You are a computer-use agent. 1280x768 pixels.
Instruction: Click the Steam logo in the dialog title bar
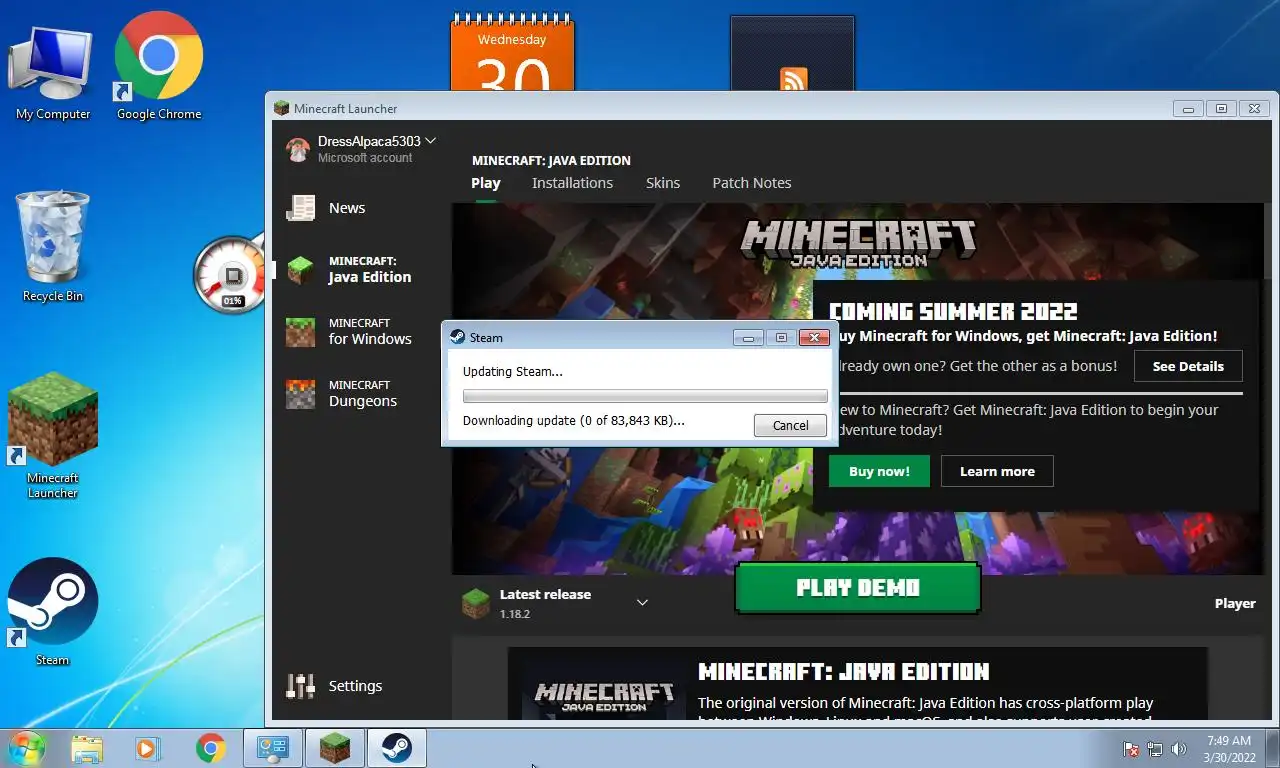point(457,337)
